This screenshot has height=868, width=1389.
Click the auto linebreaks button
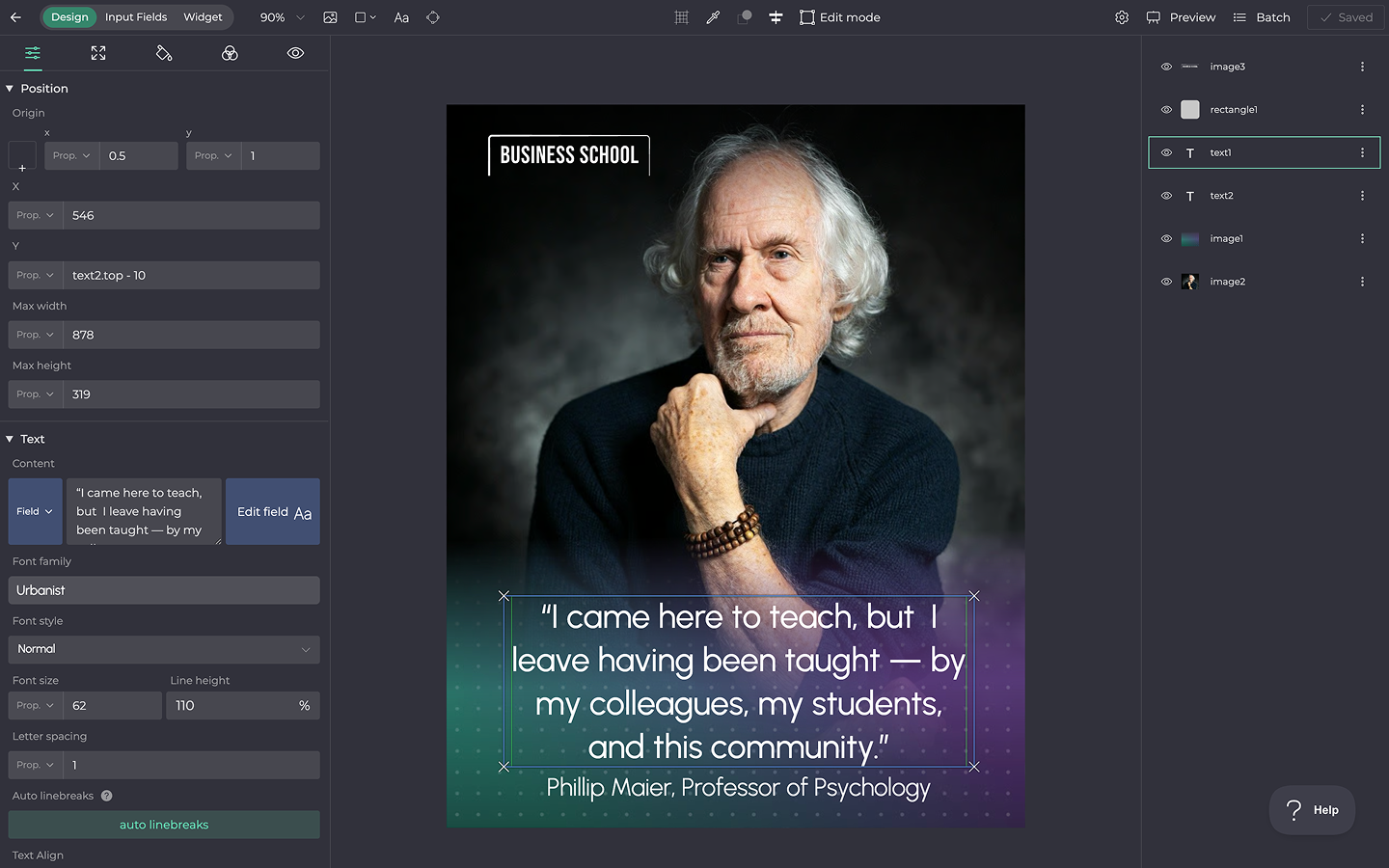(164, 825)
